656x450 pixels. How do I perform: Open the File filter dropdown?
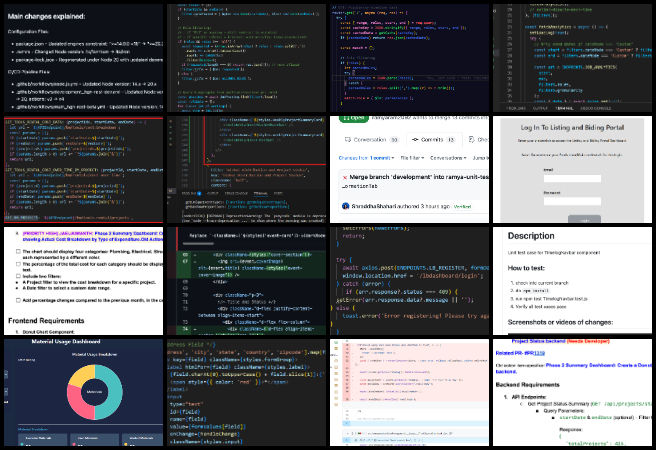tap(412, 158)
